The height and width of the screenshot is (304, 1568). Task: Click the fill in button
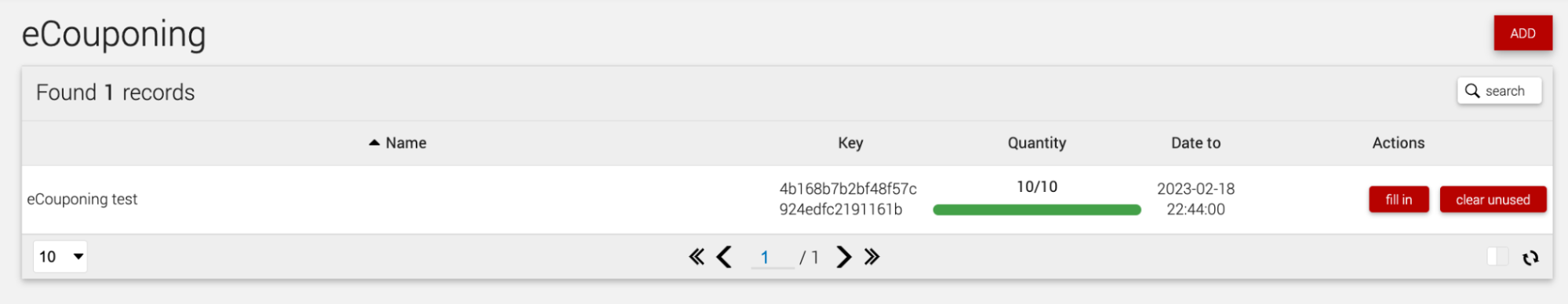coord(1399,200)
